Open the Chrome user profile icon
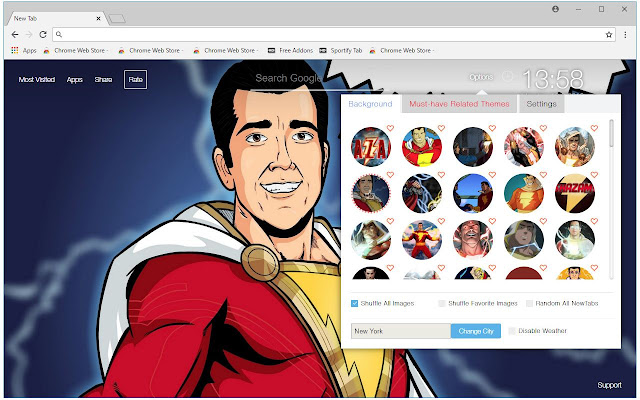 555,9
